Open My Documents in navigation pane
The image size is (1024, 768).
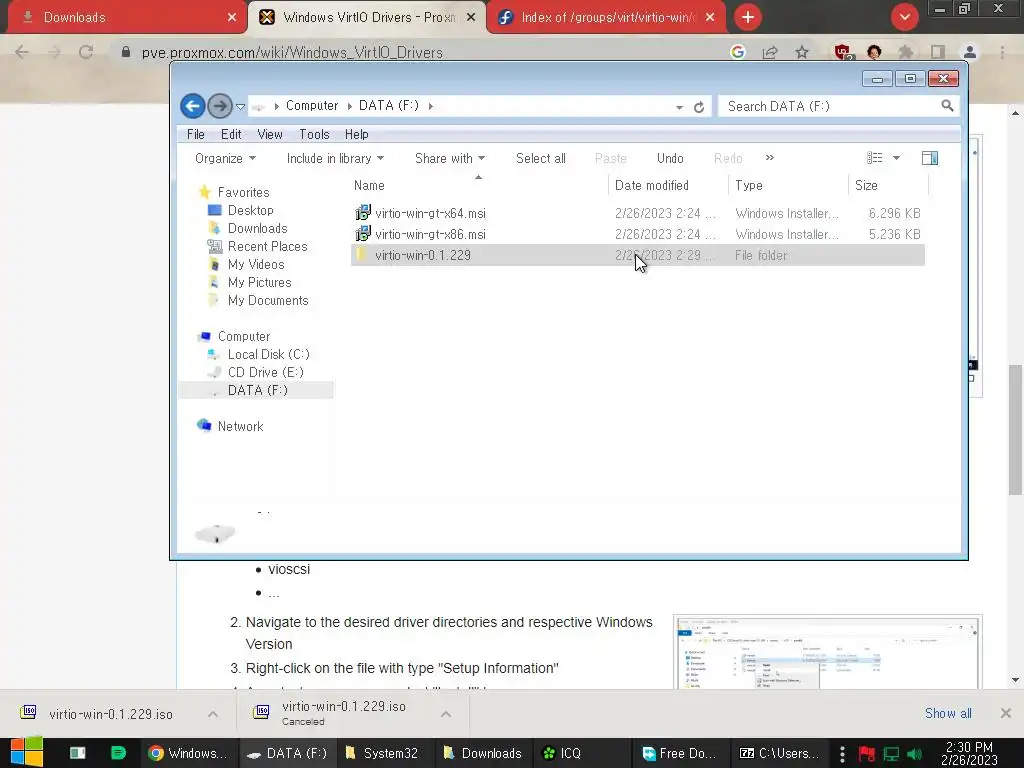(268, 300)
